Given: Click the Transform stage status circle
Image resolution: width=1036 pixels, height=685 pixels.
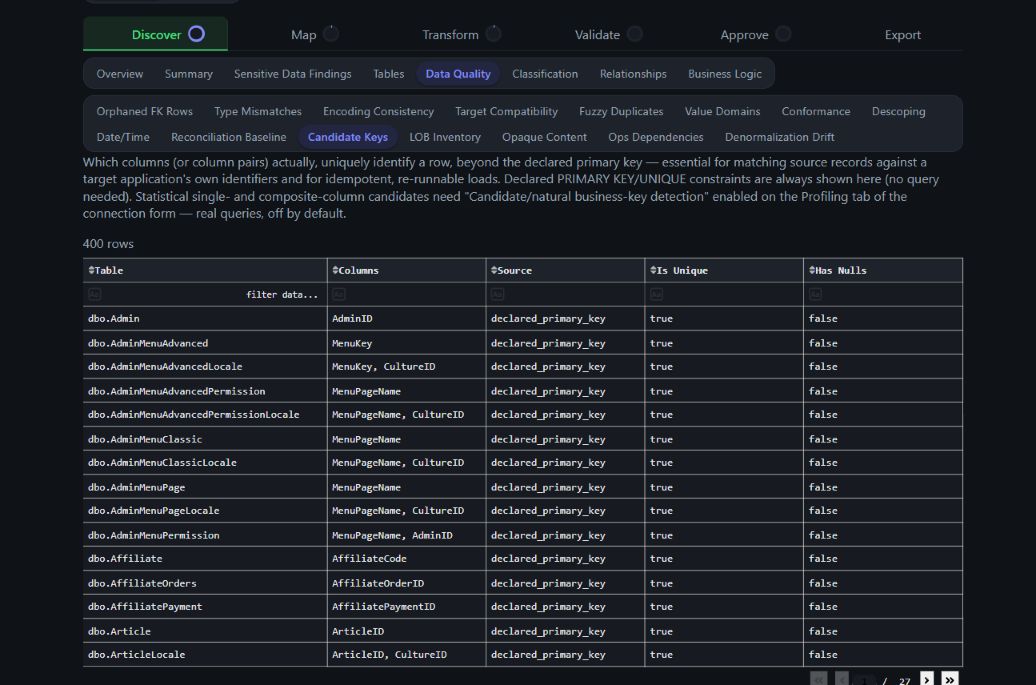Looking at the screenshot, I should click(x=493, y=34).
